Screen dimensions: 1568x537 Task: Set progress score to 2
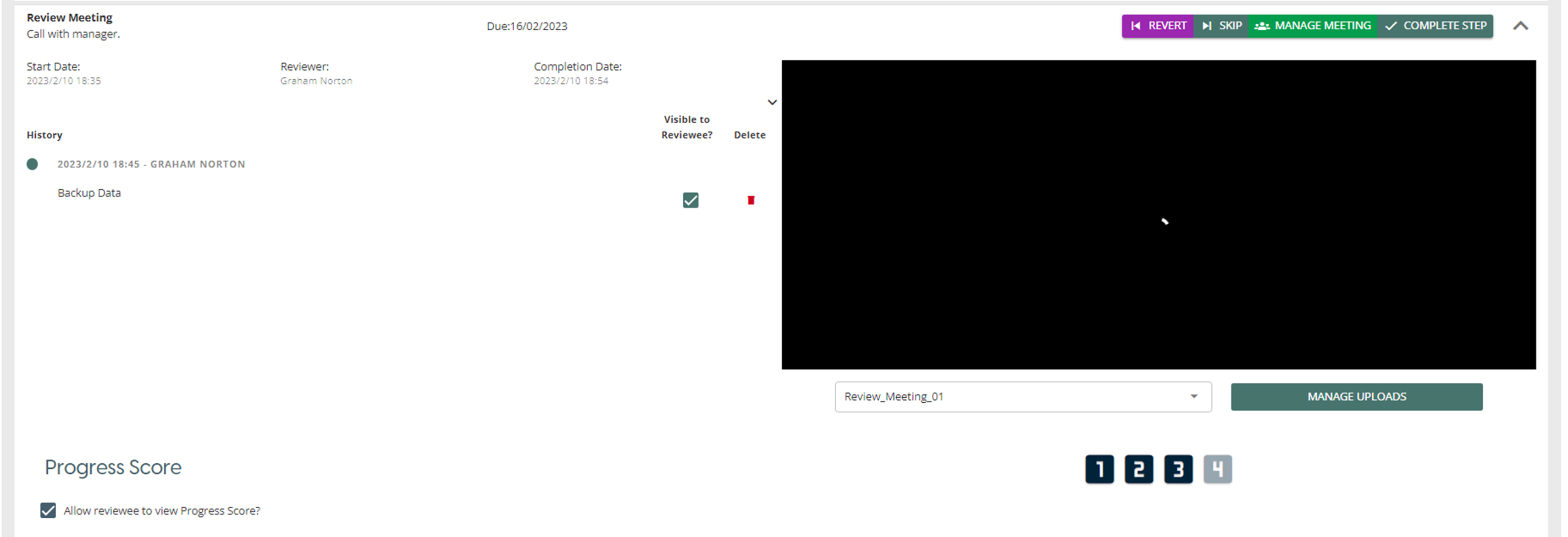(x=1139, y=469)
